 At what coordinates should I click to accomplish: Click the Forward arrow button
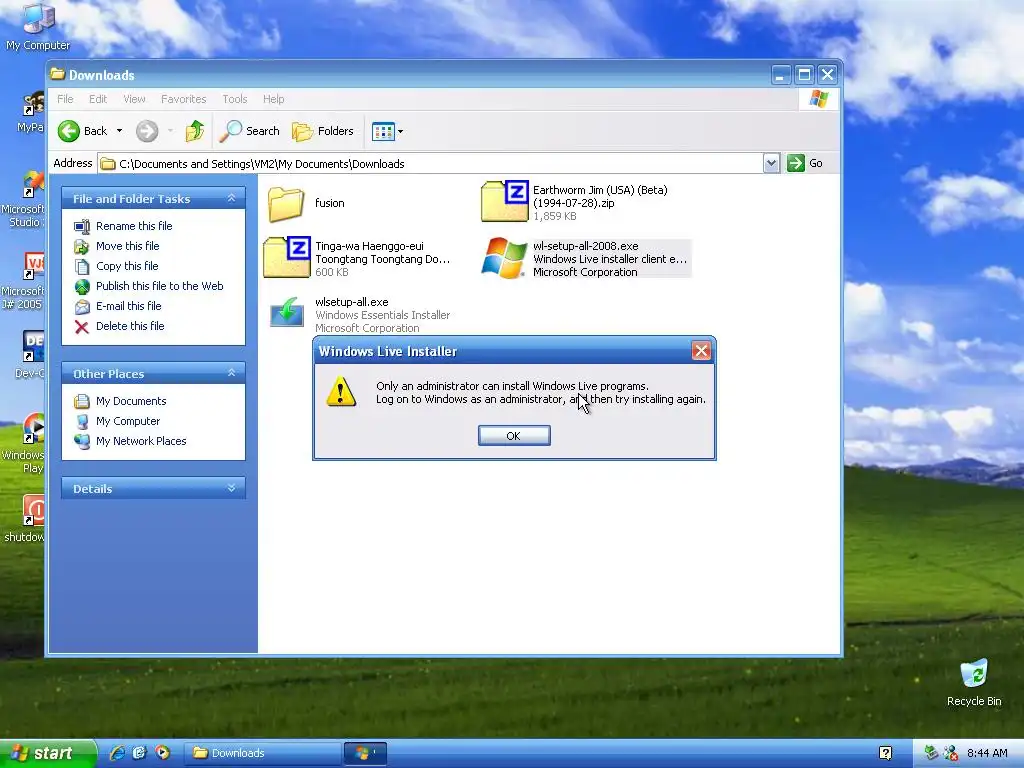pyautogui.click(x=147, y=131)
